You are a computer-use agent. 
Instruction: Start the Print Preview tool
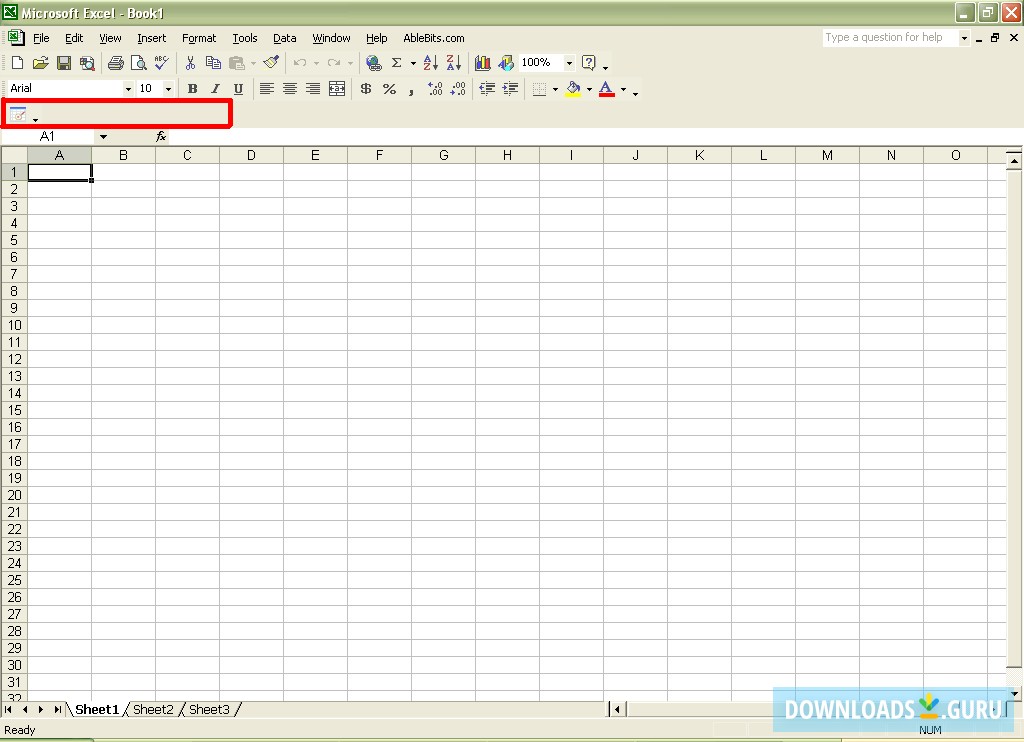(x=139, y=62)
